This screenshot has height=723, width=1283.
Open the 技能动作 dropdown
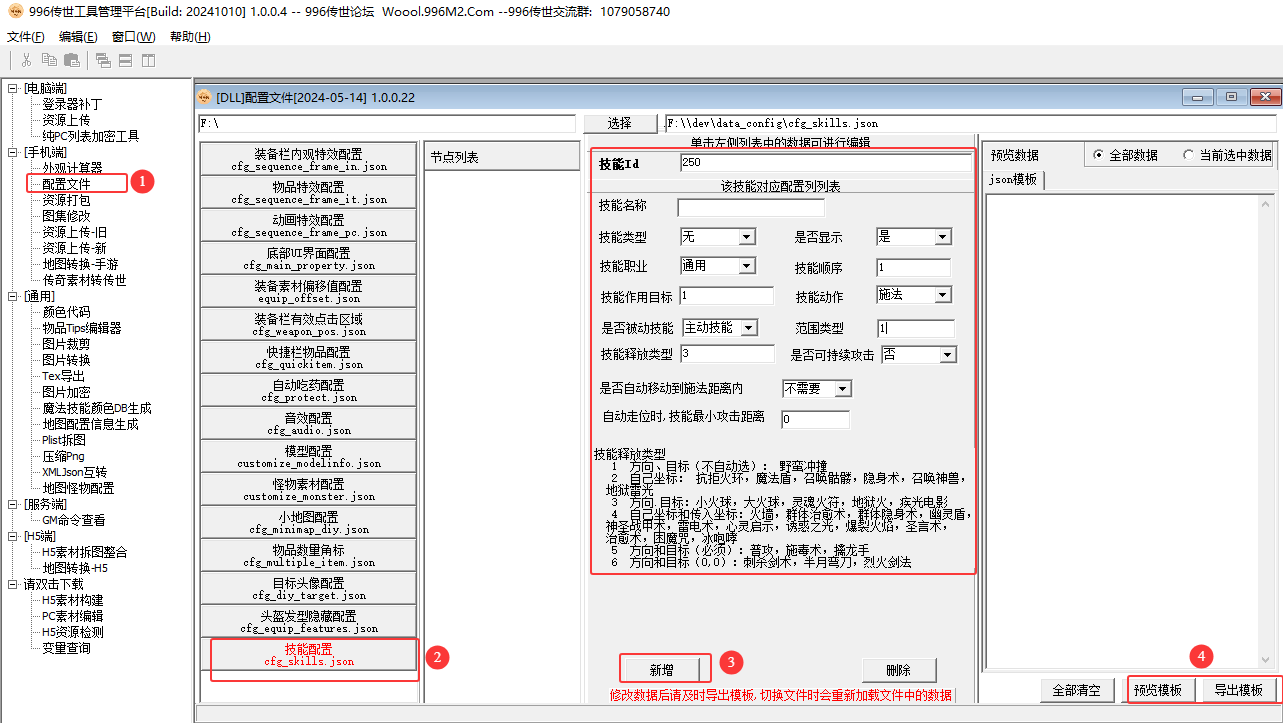click(x=942, y=295)
